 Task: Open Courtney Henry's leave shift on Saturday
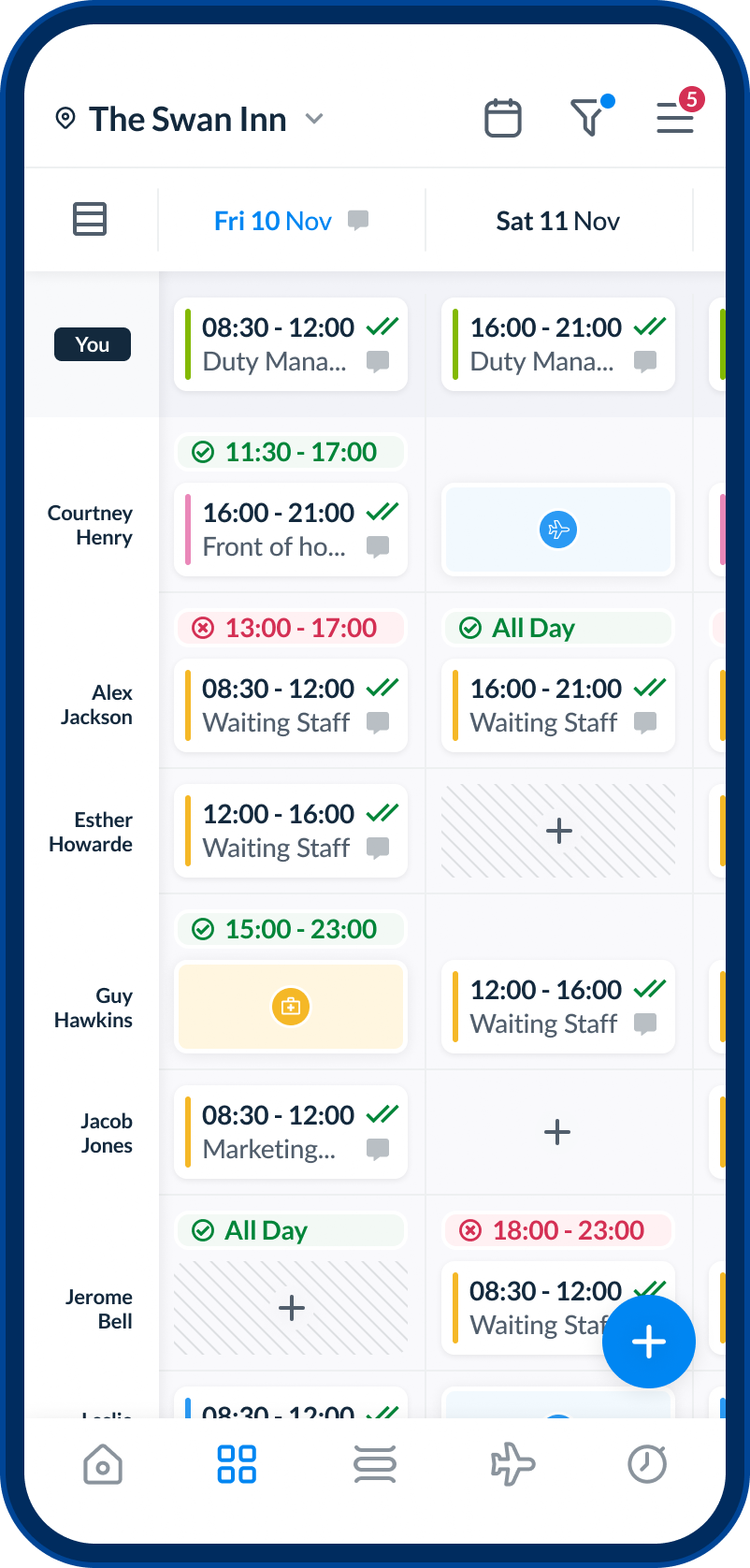coord(558,530)
